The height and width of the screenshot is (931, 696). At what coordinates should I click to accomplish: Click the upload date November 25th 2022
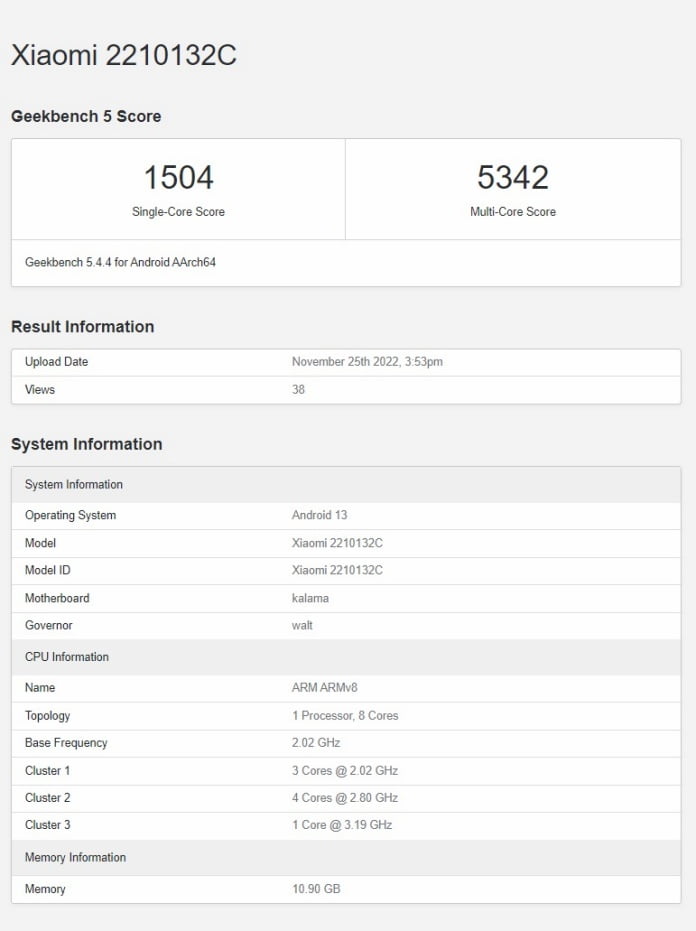pyautogui.click(x=367, y=362)
